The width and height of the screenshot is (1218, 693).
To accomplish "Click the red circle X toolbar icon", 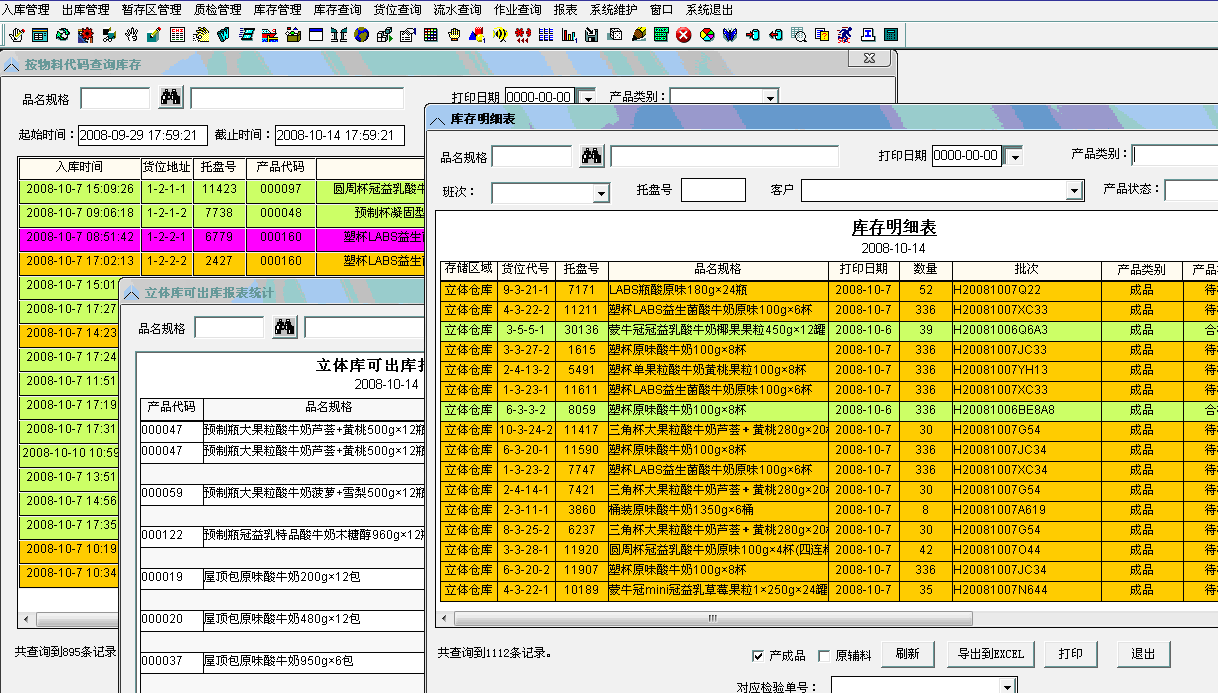I will click(x=684, y=35).
